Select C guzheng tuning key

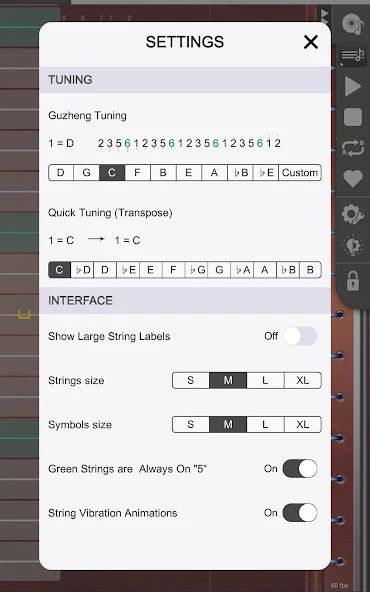112,173
